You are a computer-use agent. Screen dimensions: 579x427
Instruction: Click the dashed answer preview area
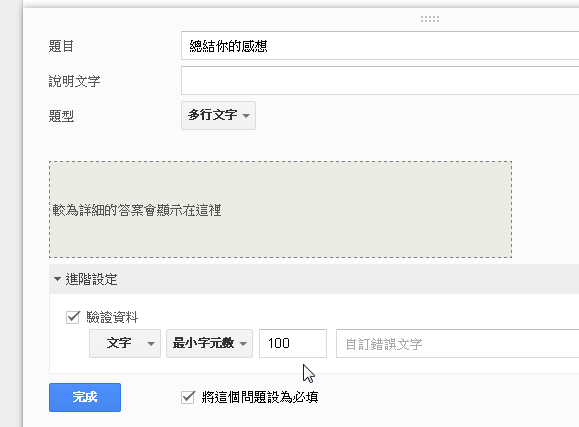pyautogui.click(x=280, y=209)
